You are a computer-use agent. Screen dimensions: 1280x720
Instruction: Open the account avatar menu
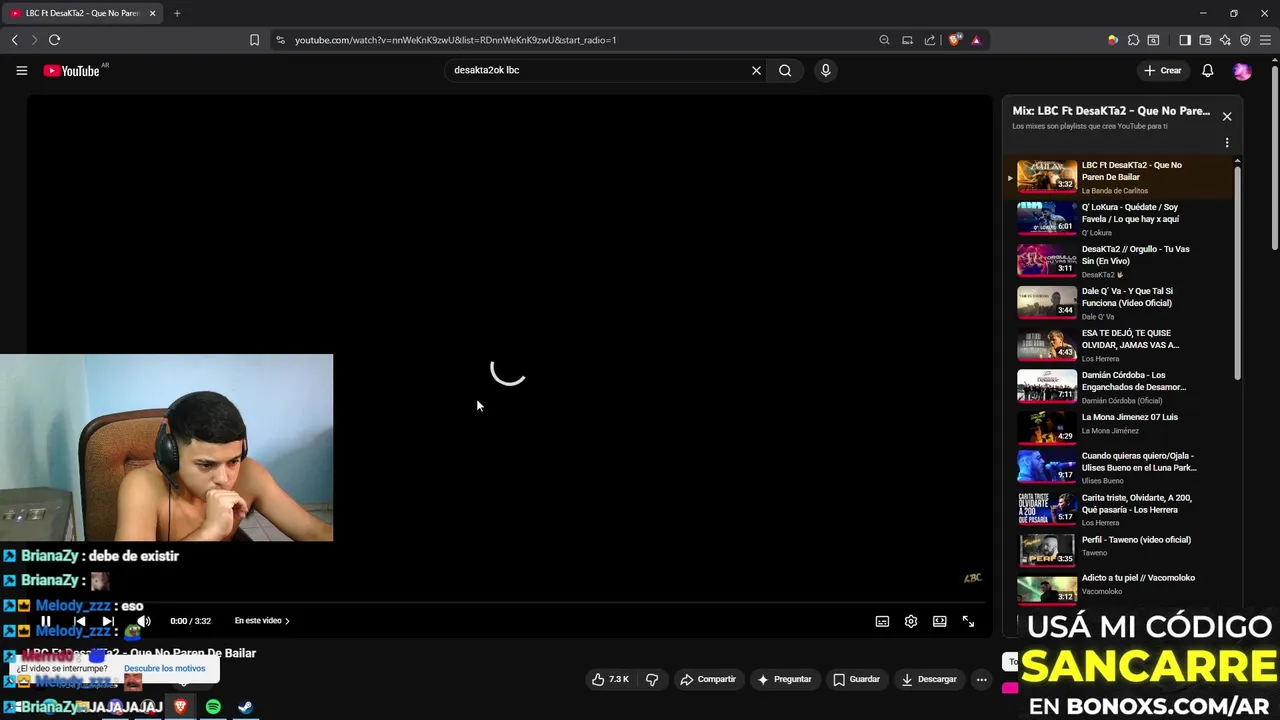click(1242, 70)
